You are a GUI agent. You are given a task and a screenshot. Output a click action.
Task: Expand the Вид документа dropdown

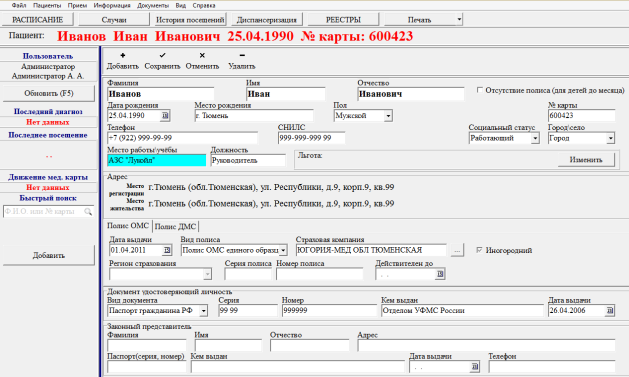tap(203, 311)
